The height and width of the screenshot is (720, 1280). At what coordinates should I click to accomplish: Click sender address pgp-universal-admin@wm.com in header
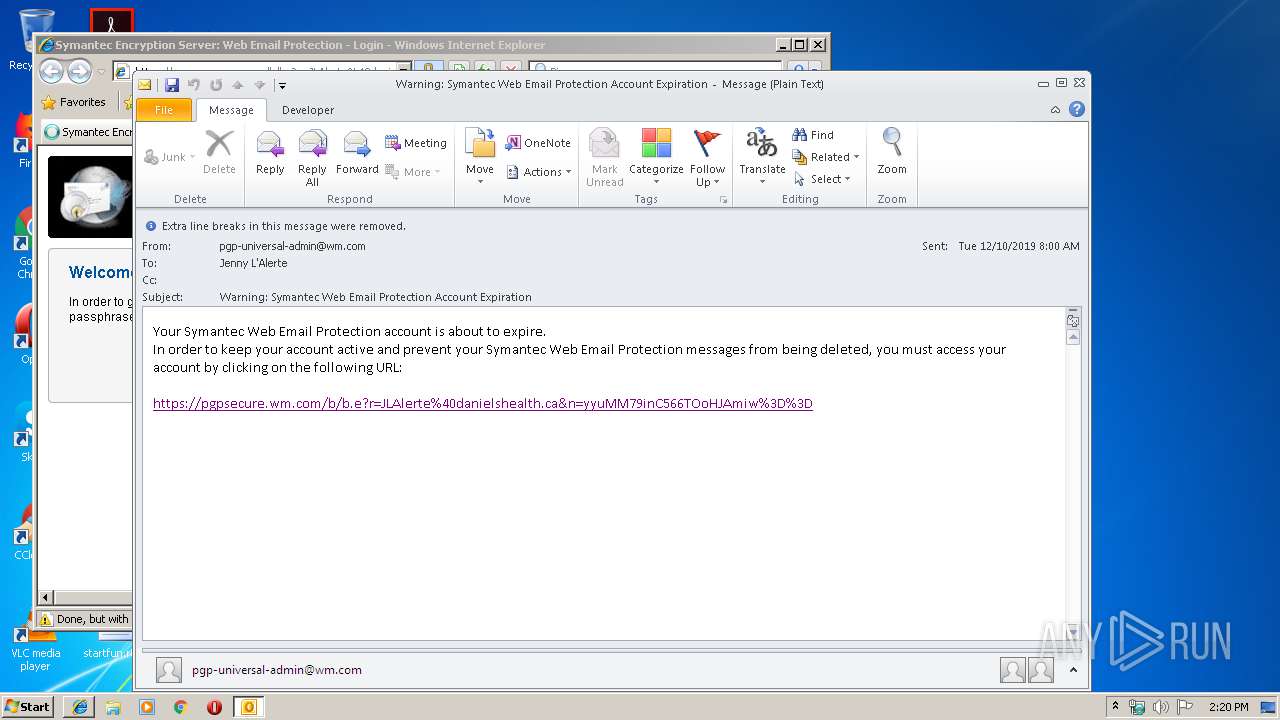coord(292,246)
